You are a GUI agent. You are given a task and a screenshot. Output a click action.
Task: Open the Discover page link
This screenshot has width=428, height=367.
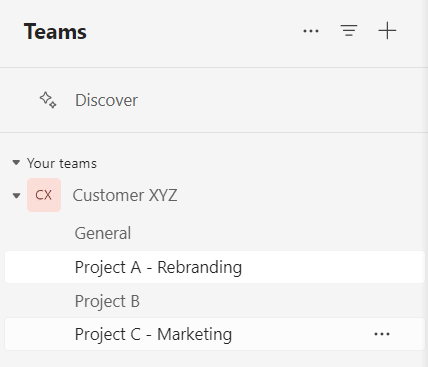[106, 100]
